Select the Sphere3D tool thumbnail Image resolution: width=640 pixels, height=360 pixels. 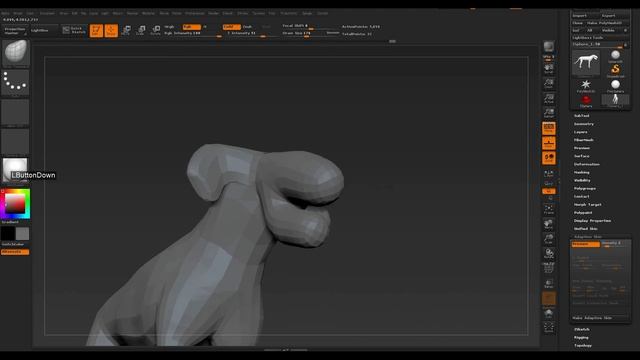point(615,56)
